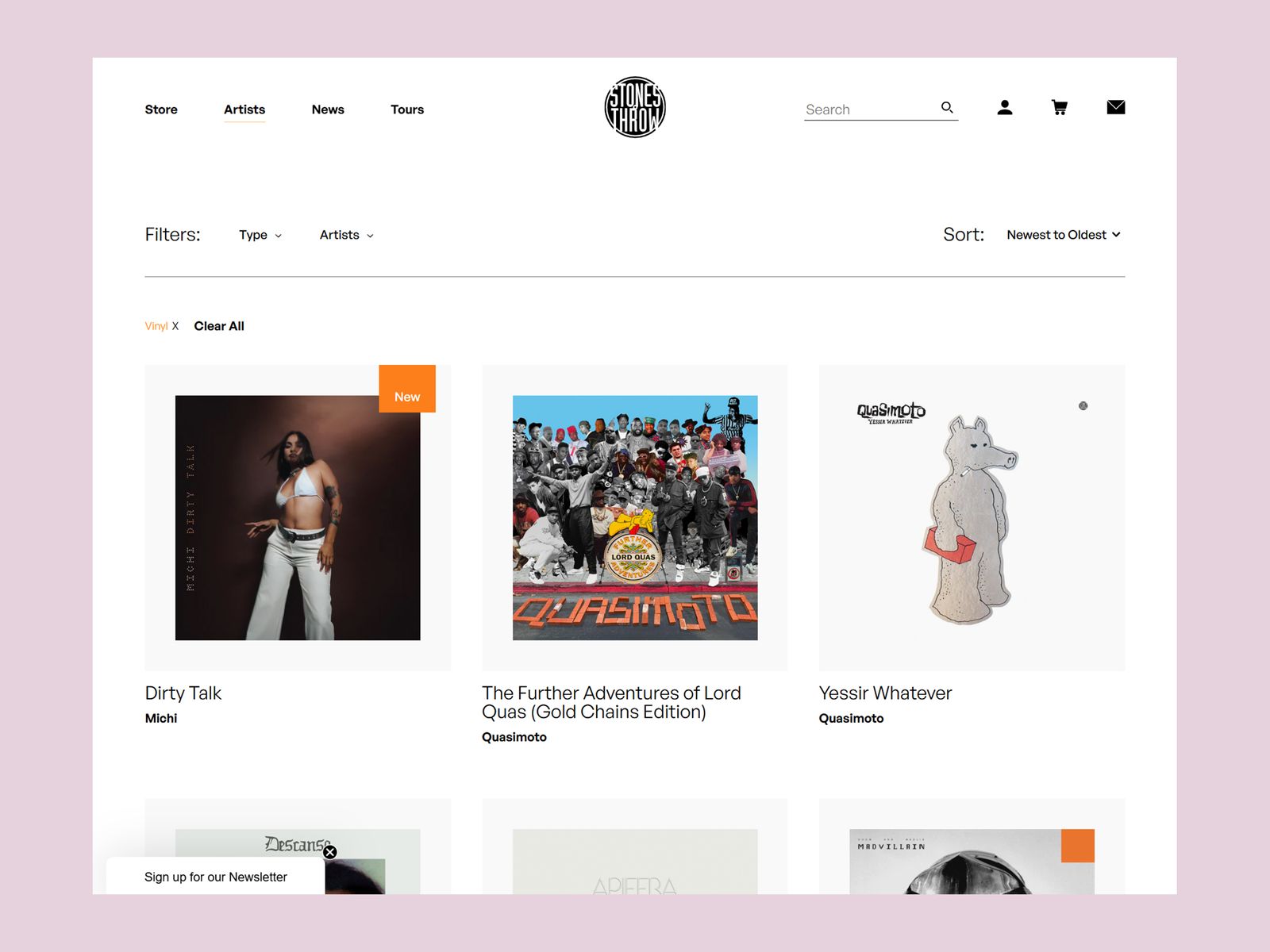Dismiss the newsletter popup with the X
The width and height of the screenshot is (1270, 952).
(x=331, y=852)
